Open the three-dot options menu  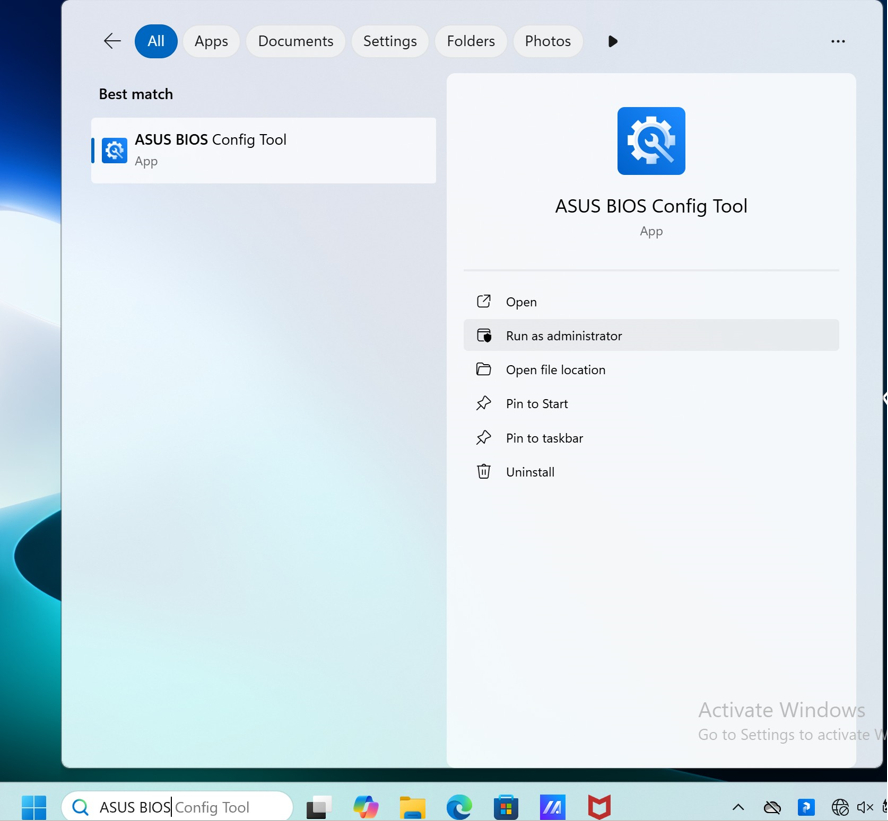838,41
